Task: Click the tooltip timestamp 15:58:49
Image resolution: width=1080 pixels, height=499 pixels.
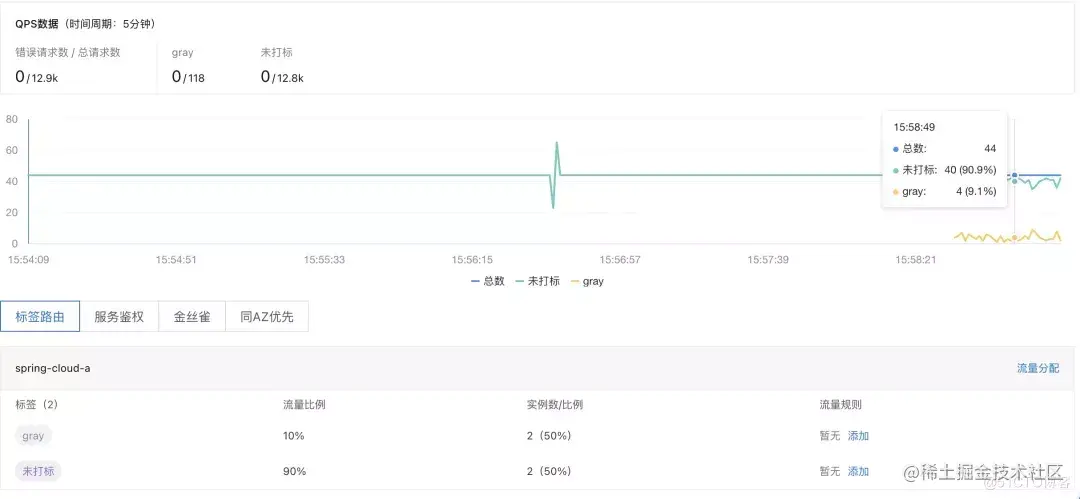Action: (x=914, y=128)
